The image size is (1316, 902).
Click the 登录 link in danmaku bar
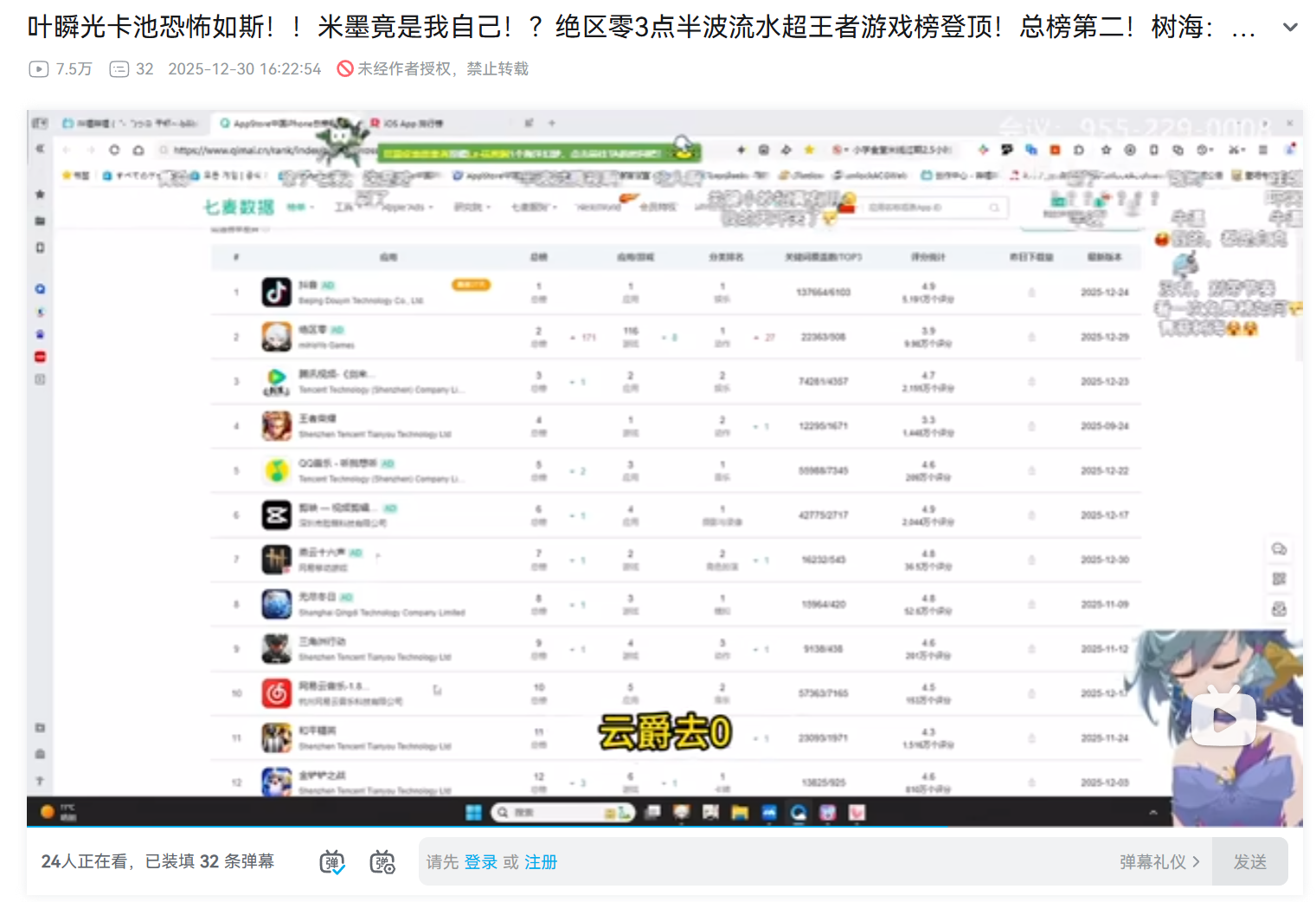coord(481,862)
